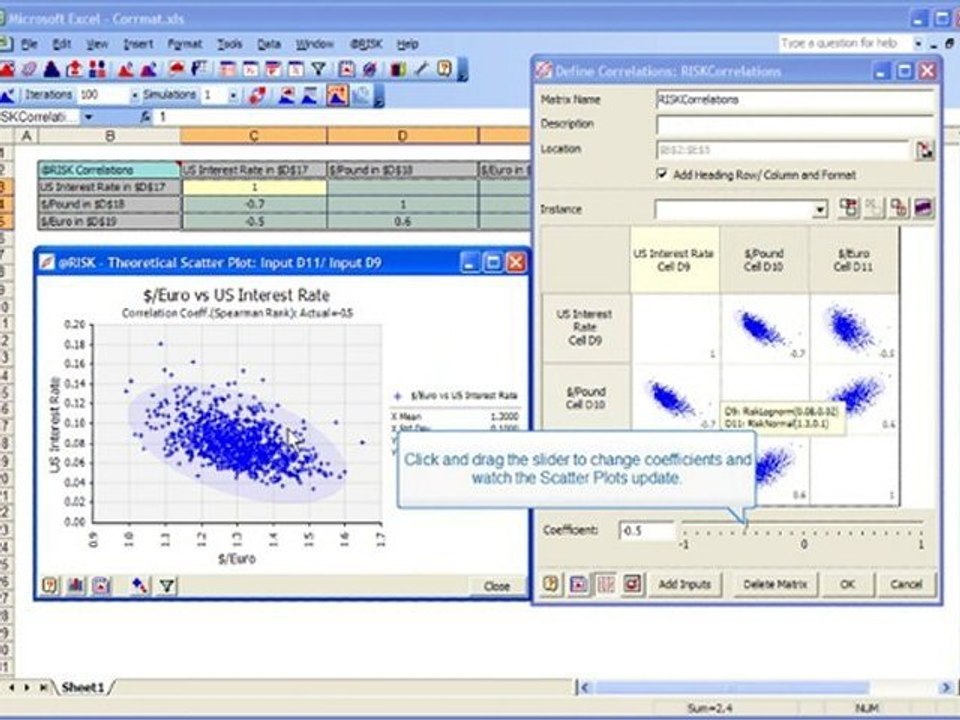The width and height of the screenshot is (960, 720).
Task: Click the Coefficient value field
Action: (x=647, y=530)
